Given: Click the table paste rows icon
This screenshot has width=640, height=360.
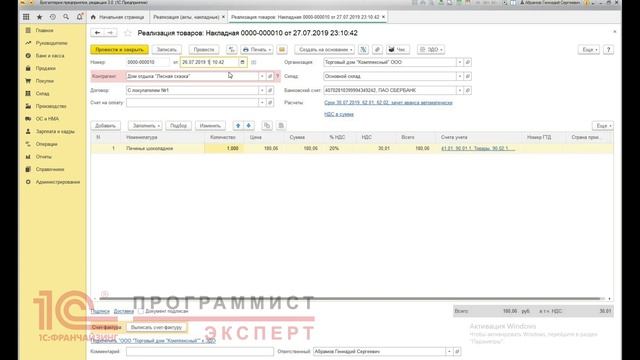Looking at the screenshot, I should [x=281, y=125].
